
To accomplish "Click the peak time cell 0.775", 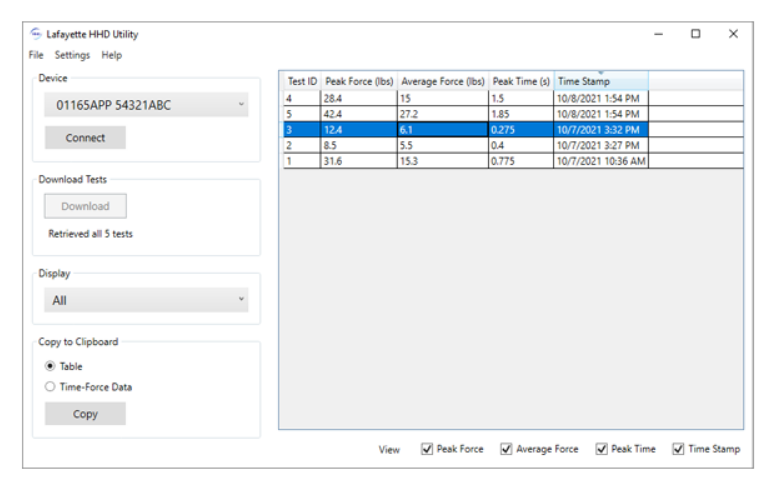I will pyautogui.click(x=521, y=161).
